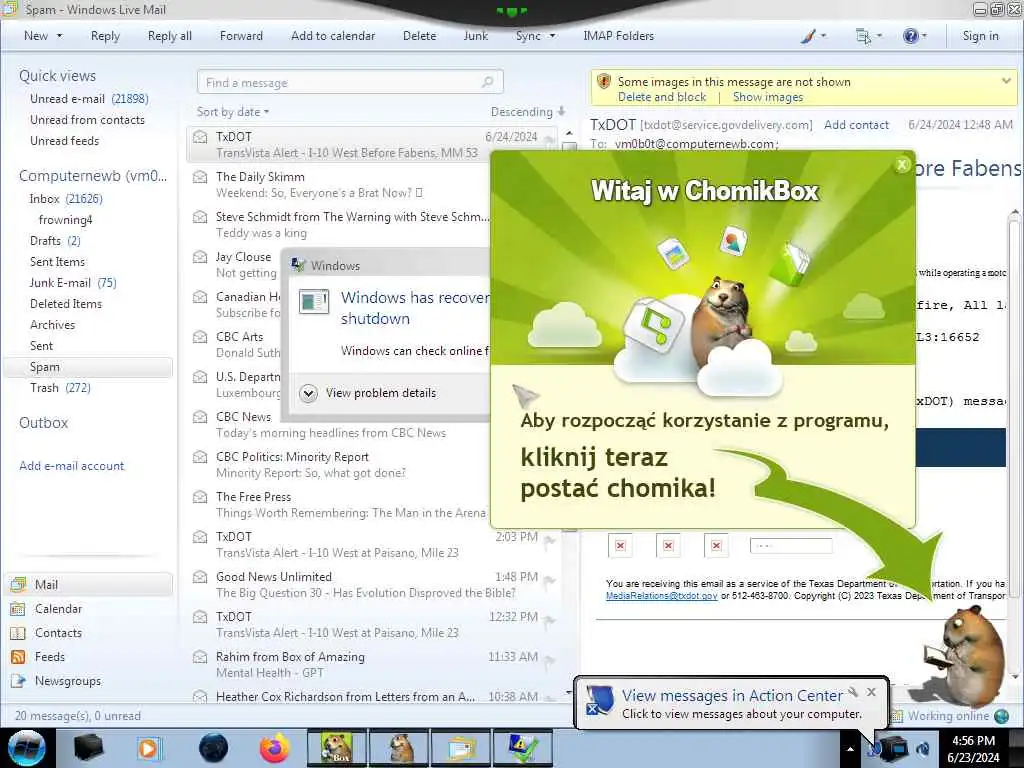Select Junk E-mail folder
Image resolution: width=1024 pixels, height=768 pixels.
coord(72,283)
